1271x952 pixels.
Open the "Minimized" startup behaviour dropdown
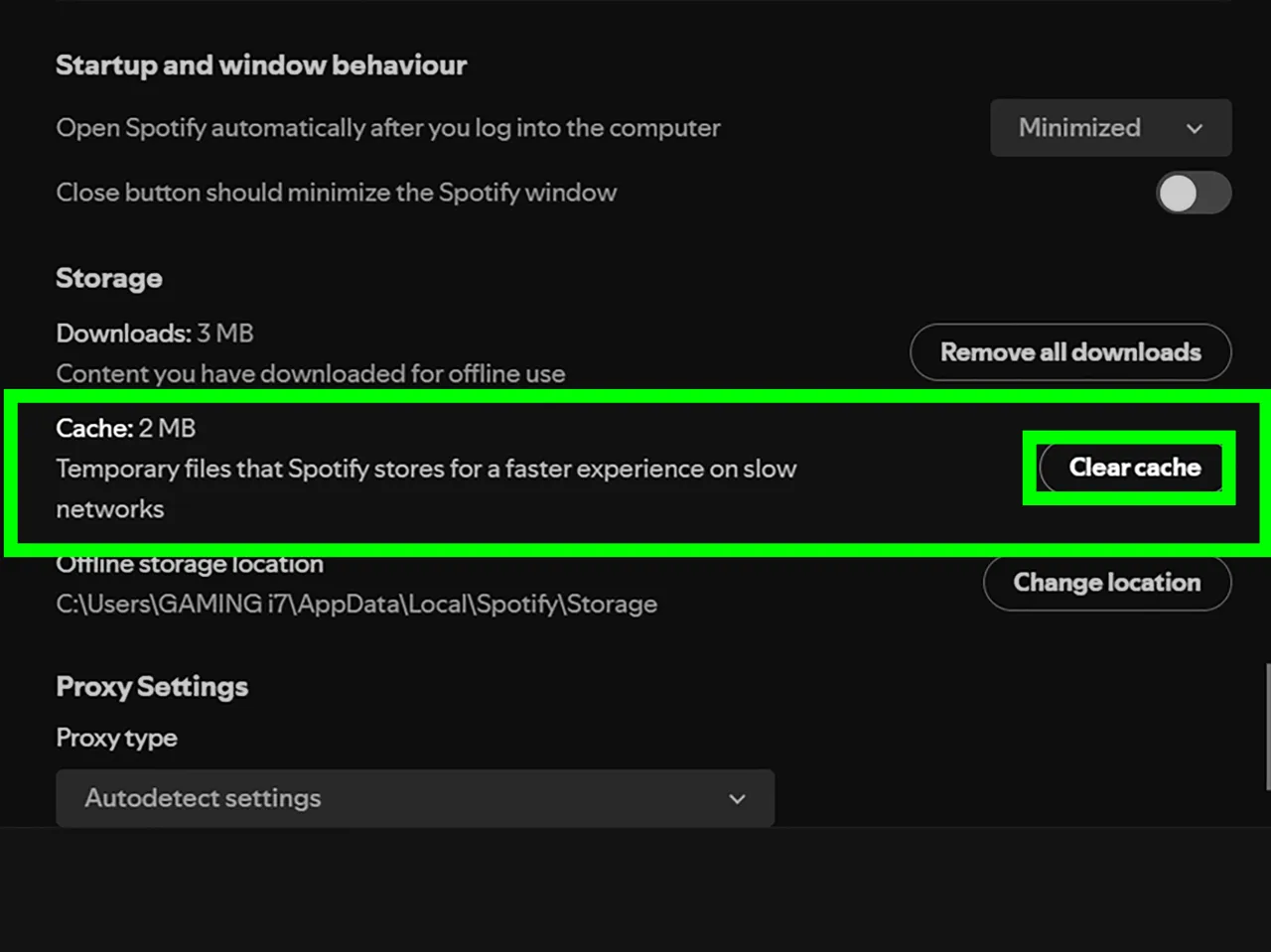tap(1109, 127)
